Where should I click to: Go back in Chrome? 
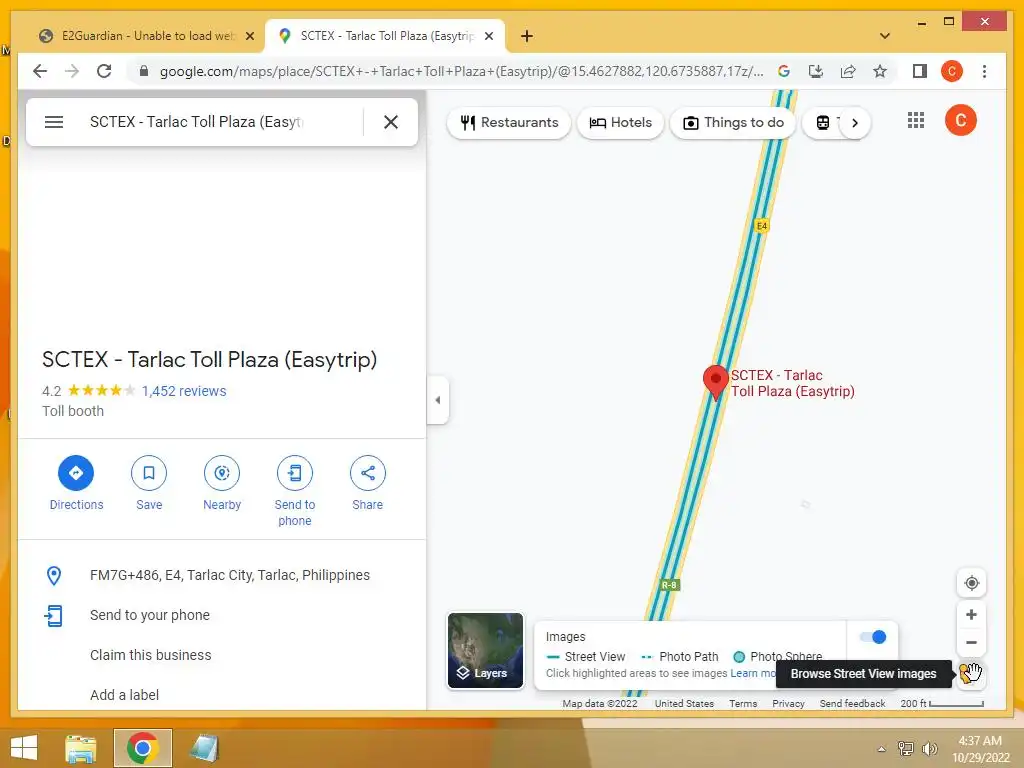click(x=40, y=71)
